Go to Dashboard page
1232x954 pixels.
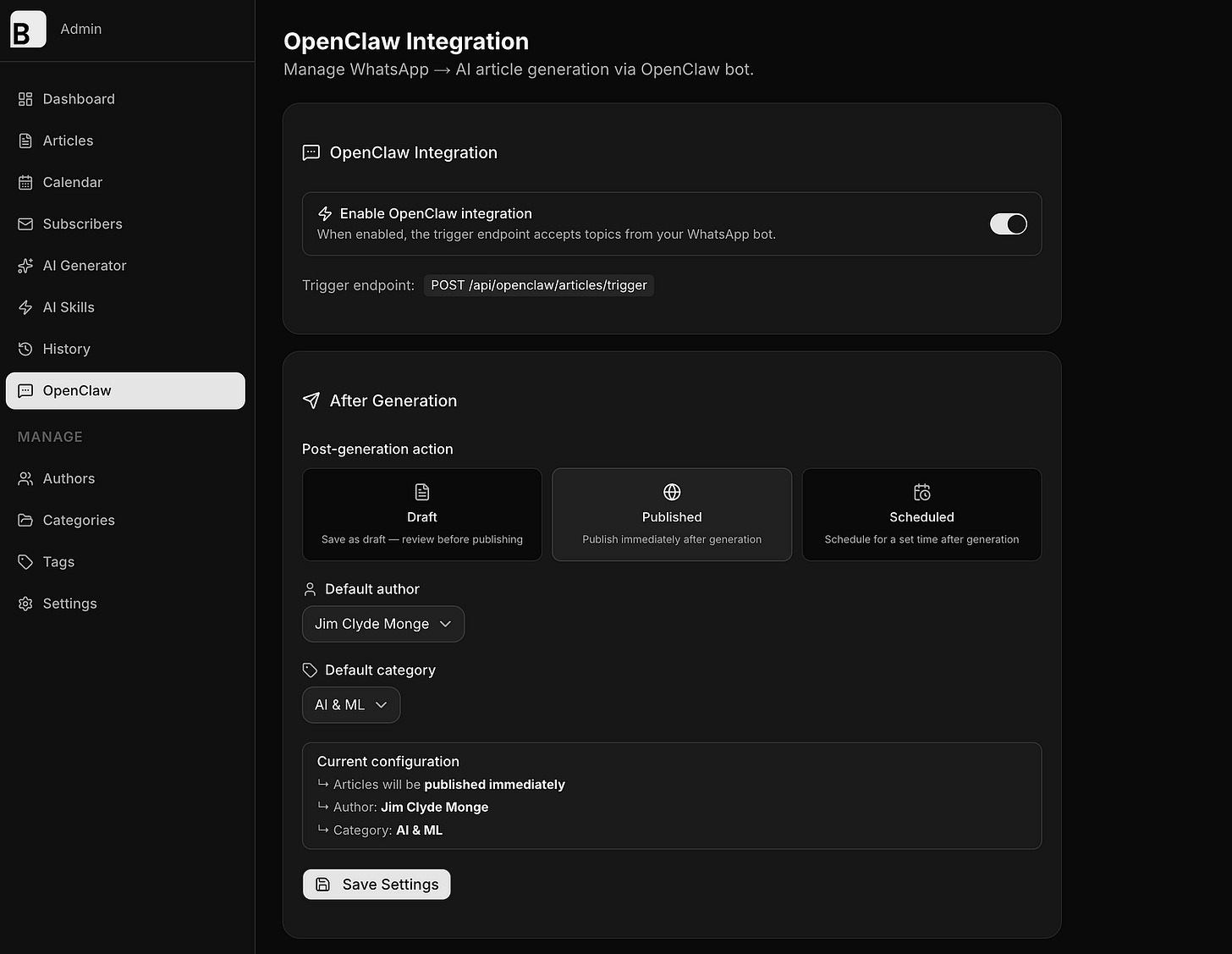click(x=125, y=99)
